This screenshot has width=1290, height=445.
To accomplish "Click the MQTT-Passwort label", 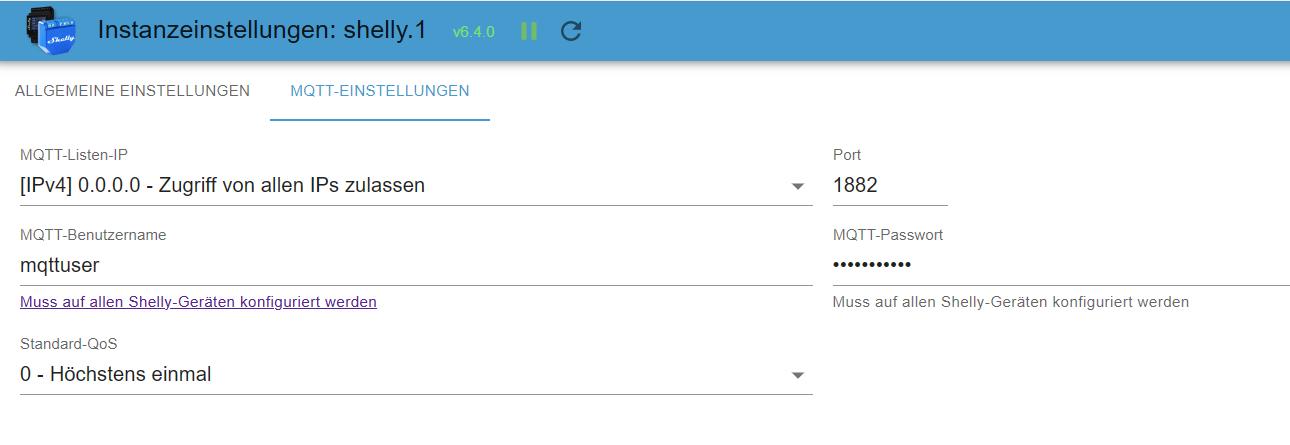I will coord(888,235).
